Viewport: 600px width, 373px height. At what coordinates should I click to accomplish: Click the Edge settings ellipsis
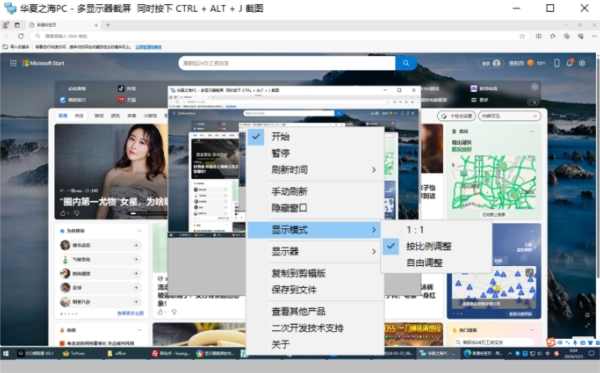coord(594,36)
